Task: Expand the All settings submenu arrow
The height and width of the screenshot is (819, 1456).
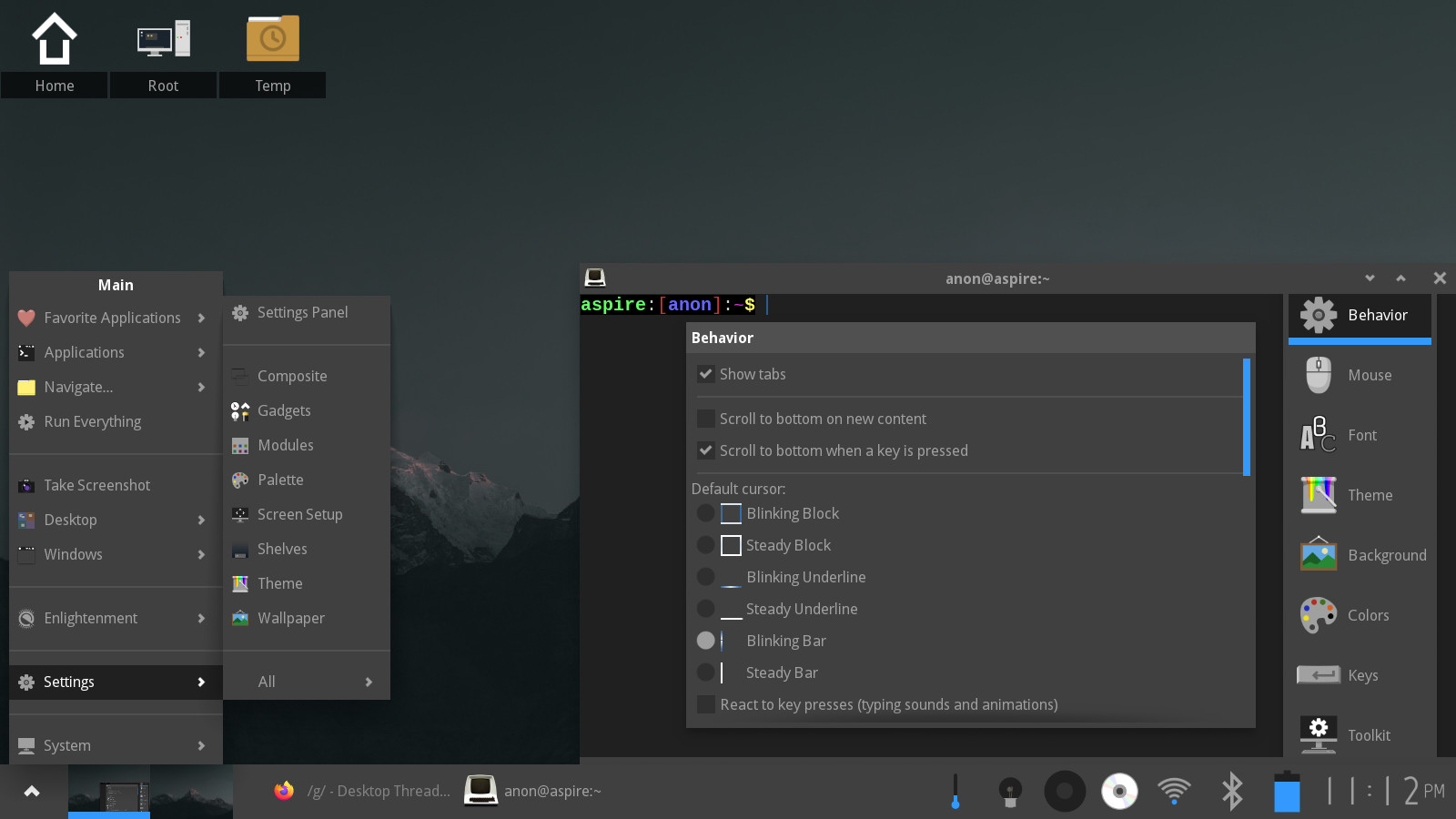Action: tap(369, 682)
